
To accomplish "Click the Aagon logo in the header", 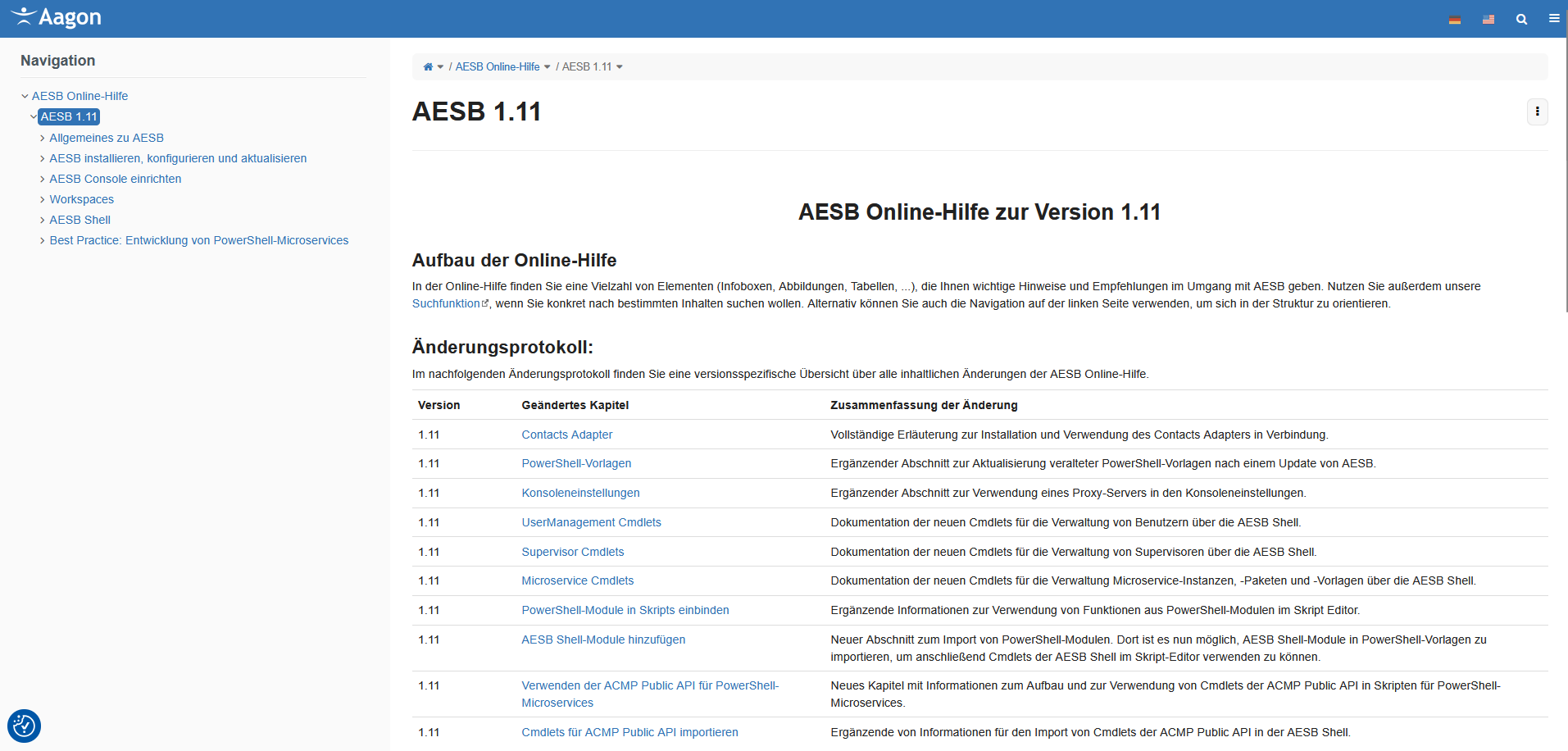I will click(54, 17).
